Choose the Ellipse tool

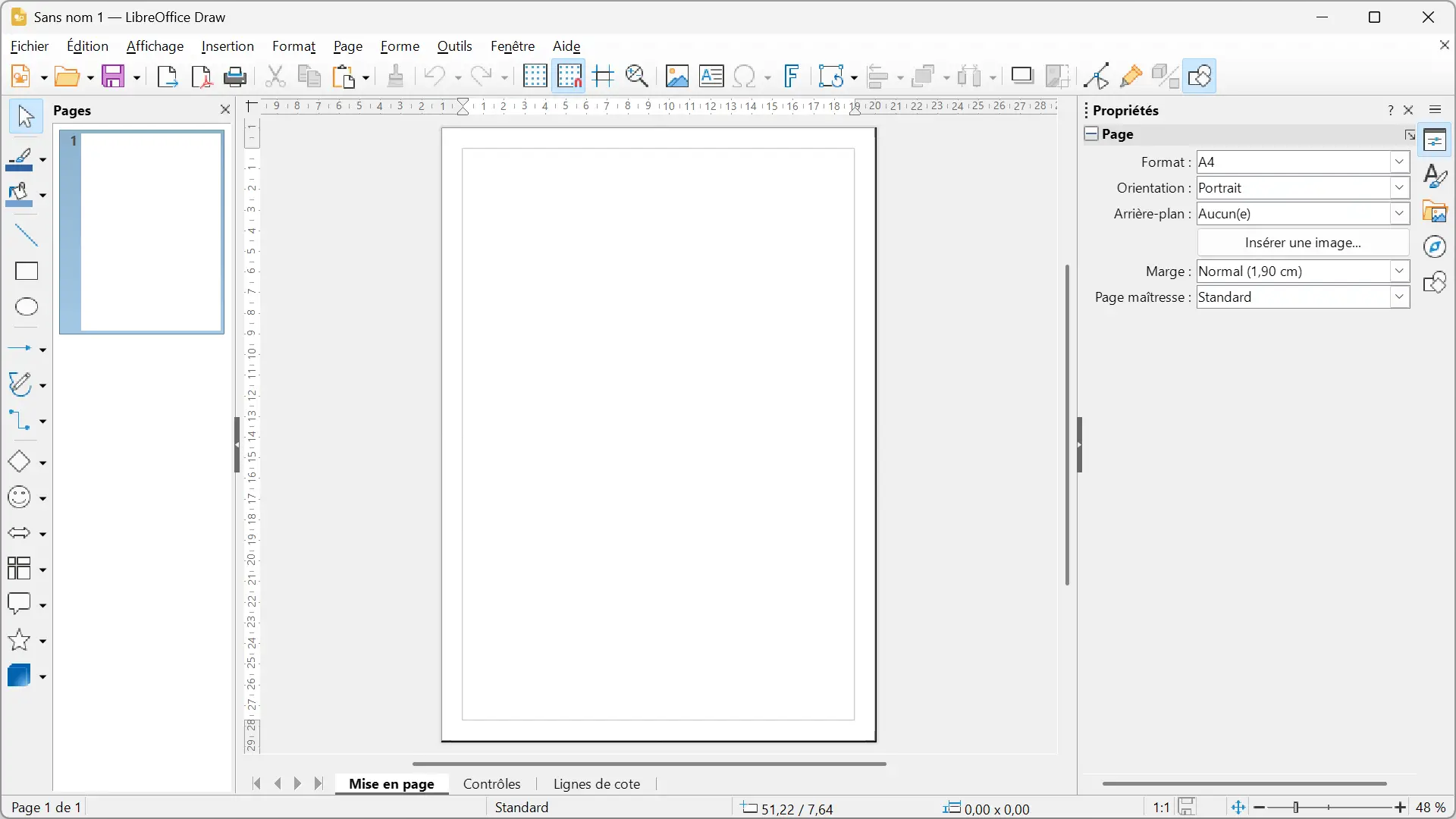[x=26, y=307]
